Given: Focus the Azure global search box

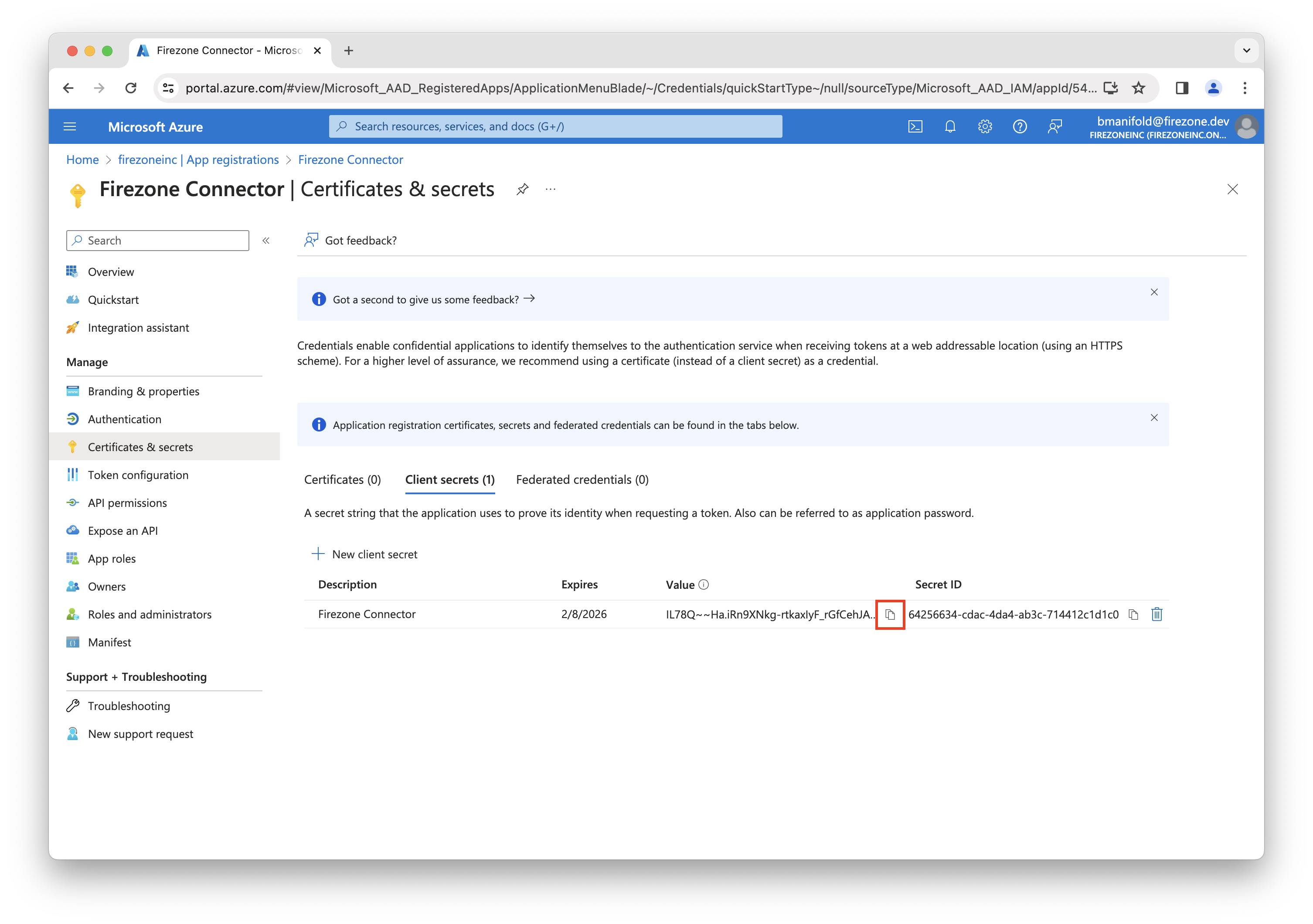Looking at the screenshot, I should pyautogui.click(x=554, y=126).
